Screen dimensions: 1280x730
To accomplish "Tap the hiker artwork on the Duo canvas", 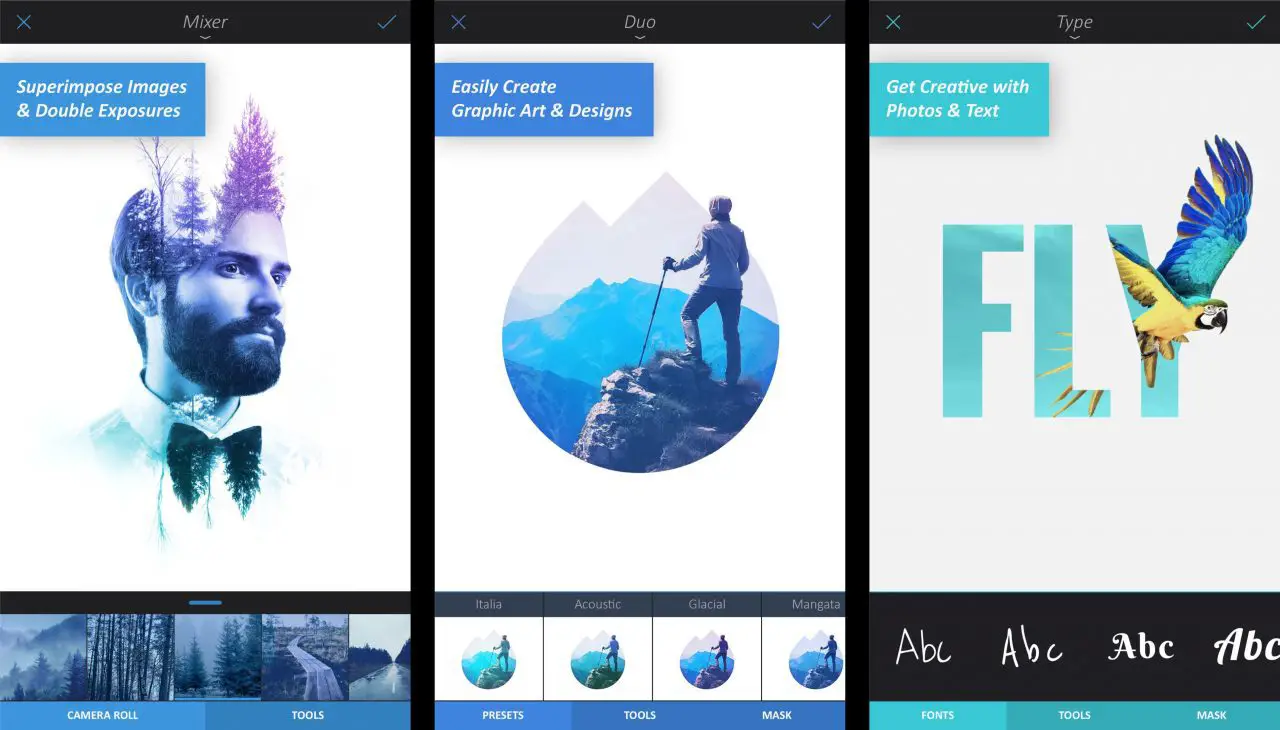I will coord(640,322).
